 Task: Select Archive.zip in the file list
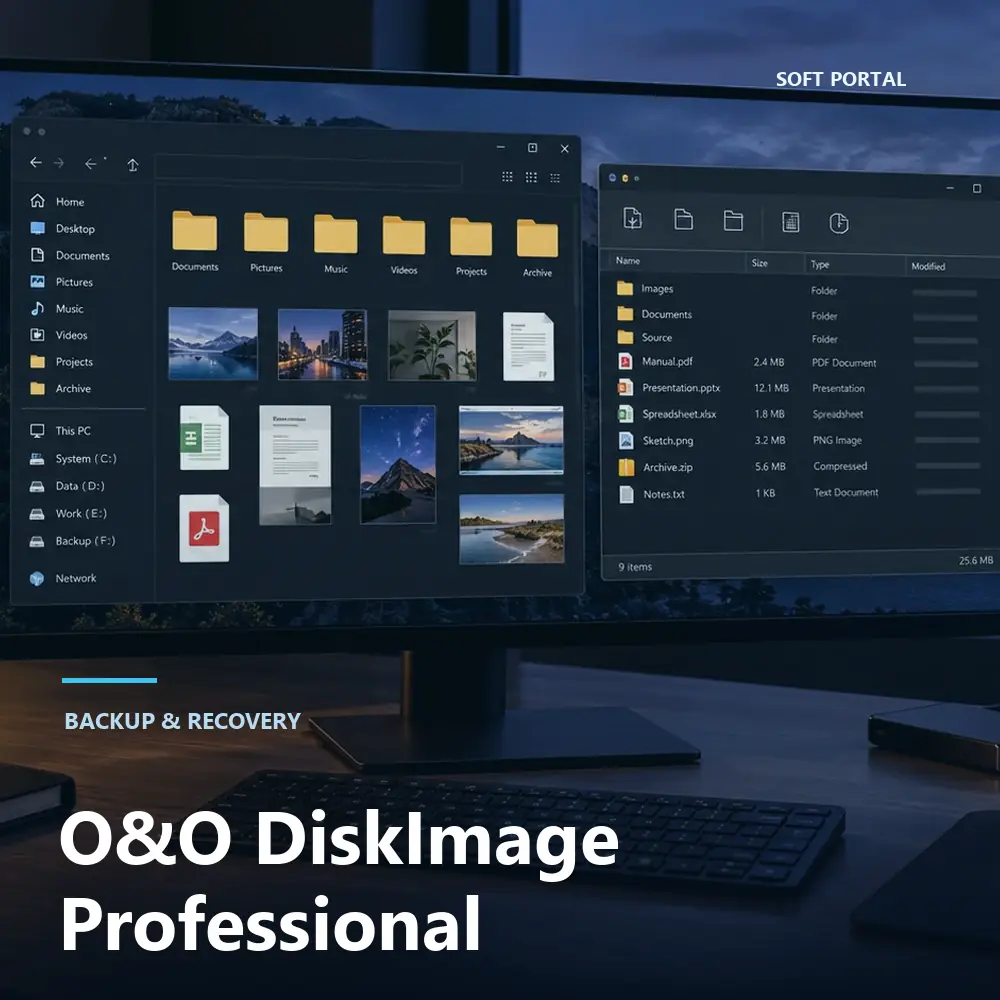coord(800,467)
